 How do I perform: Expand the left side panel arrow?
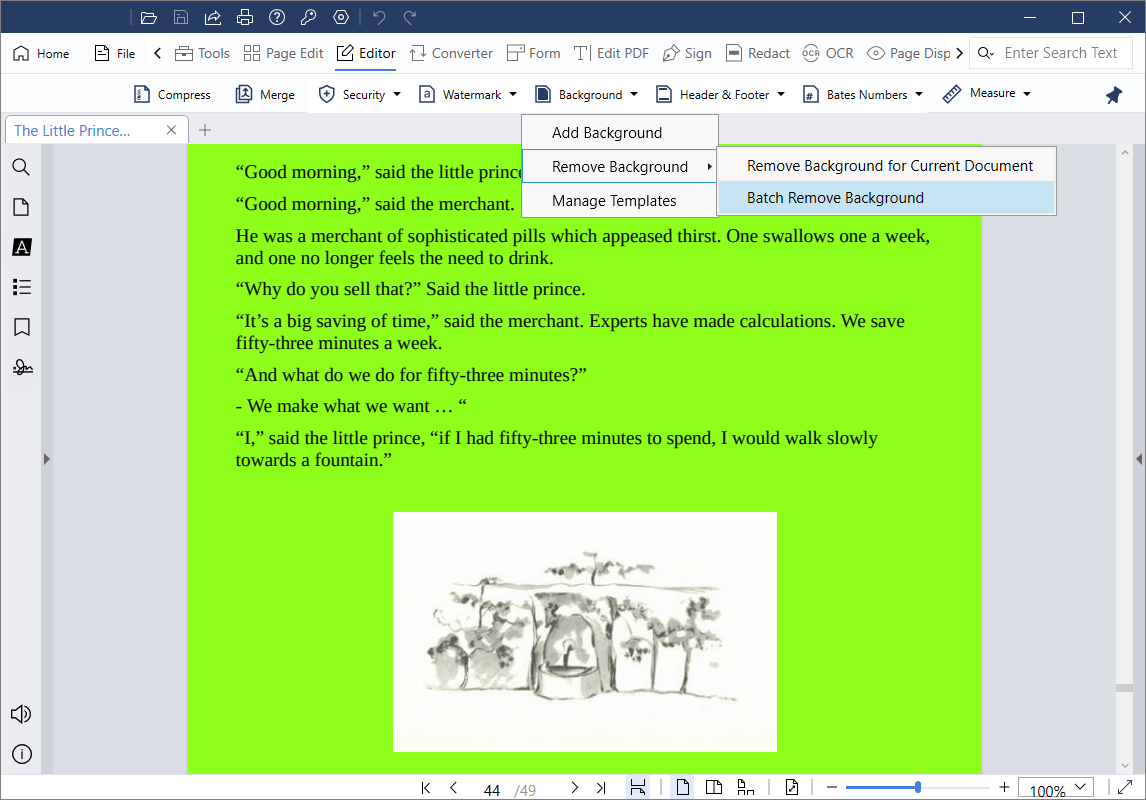pos(46,459)
